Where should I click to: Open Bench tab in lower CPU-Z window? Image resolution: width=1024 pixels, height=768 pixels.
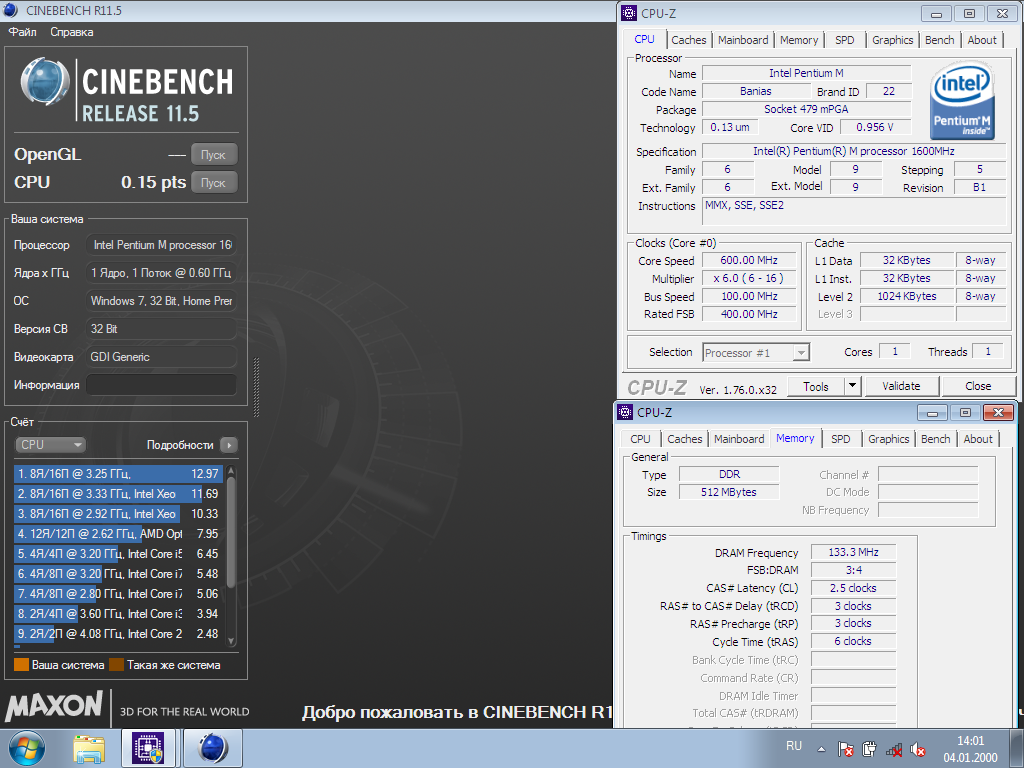tap(936, 439)
